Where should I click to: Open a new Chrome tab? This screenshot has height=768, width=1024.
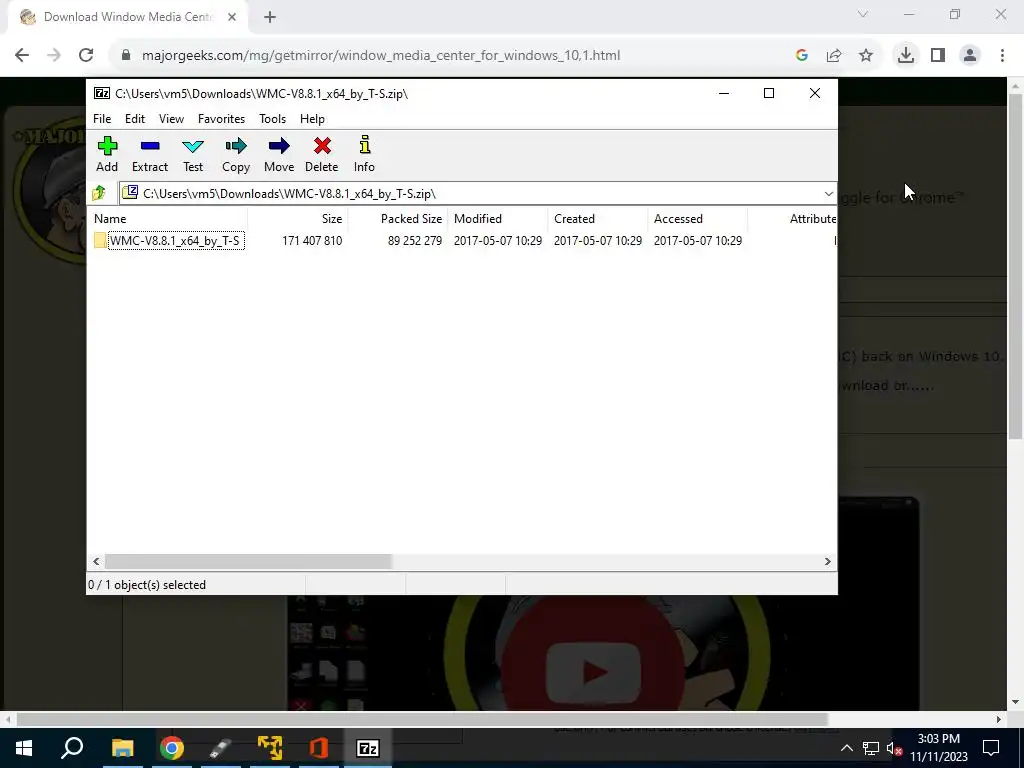click(270, 17)
